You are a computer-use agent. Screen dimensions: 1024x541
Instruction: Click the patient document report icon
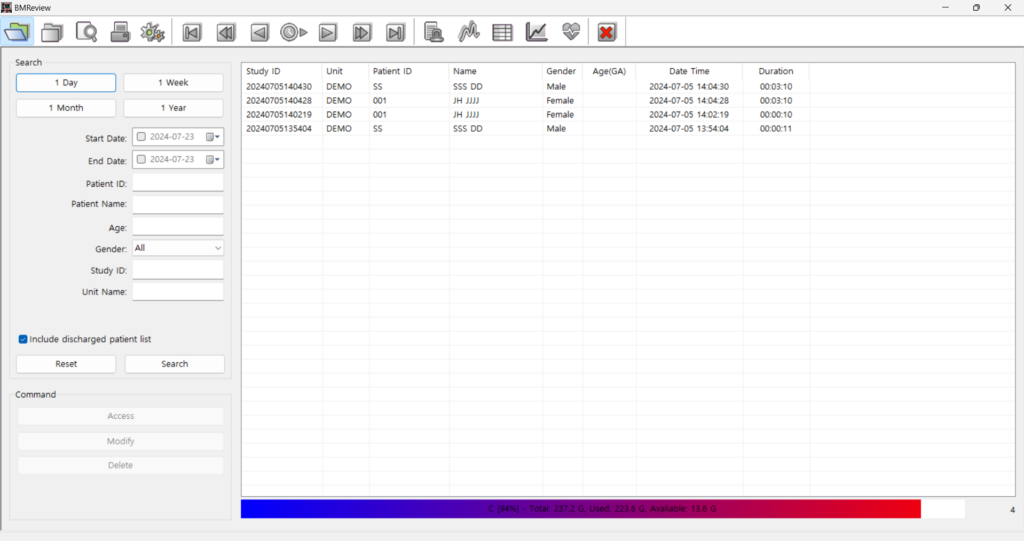pos(434,31)
